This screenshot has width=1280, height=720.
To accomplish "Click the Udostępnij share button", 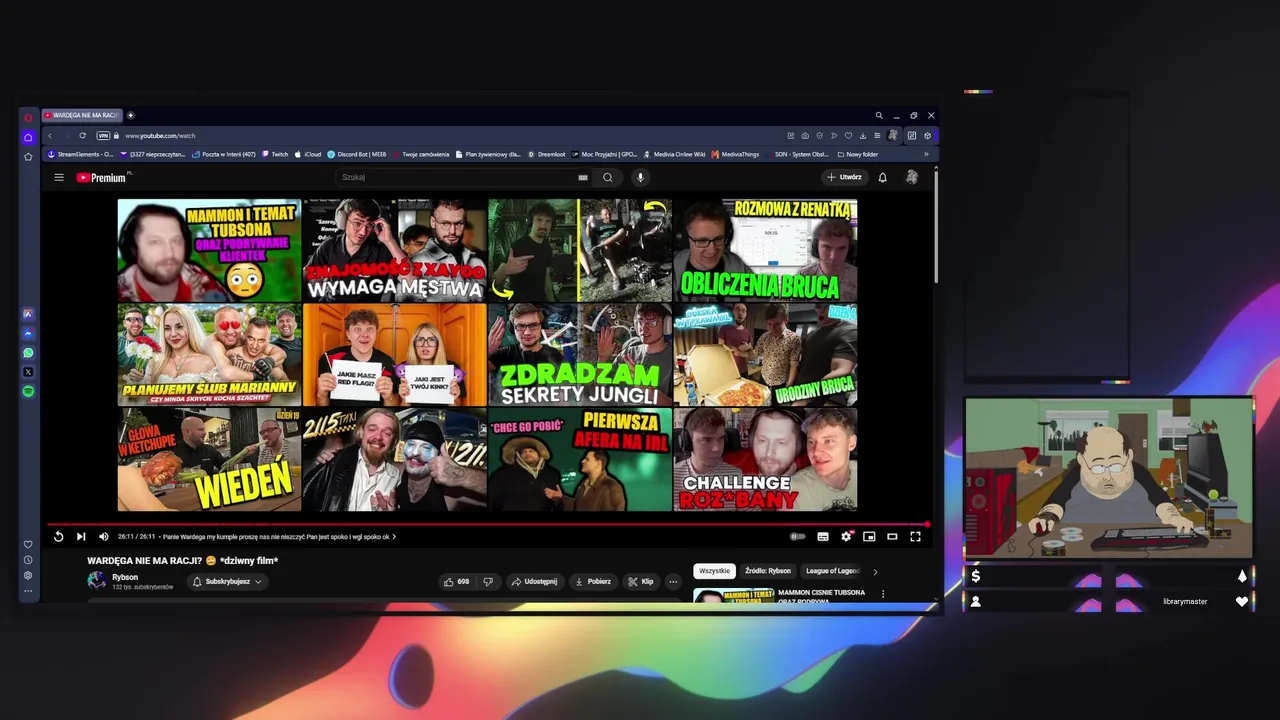I will [x=534, y=581].
